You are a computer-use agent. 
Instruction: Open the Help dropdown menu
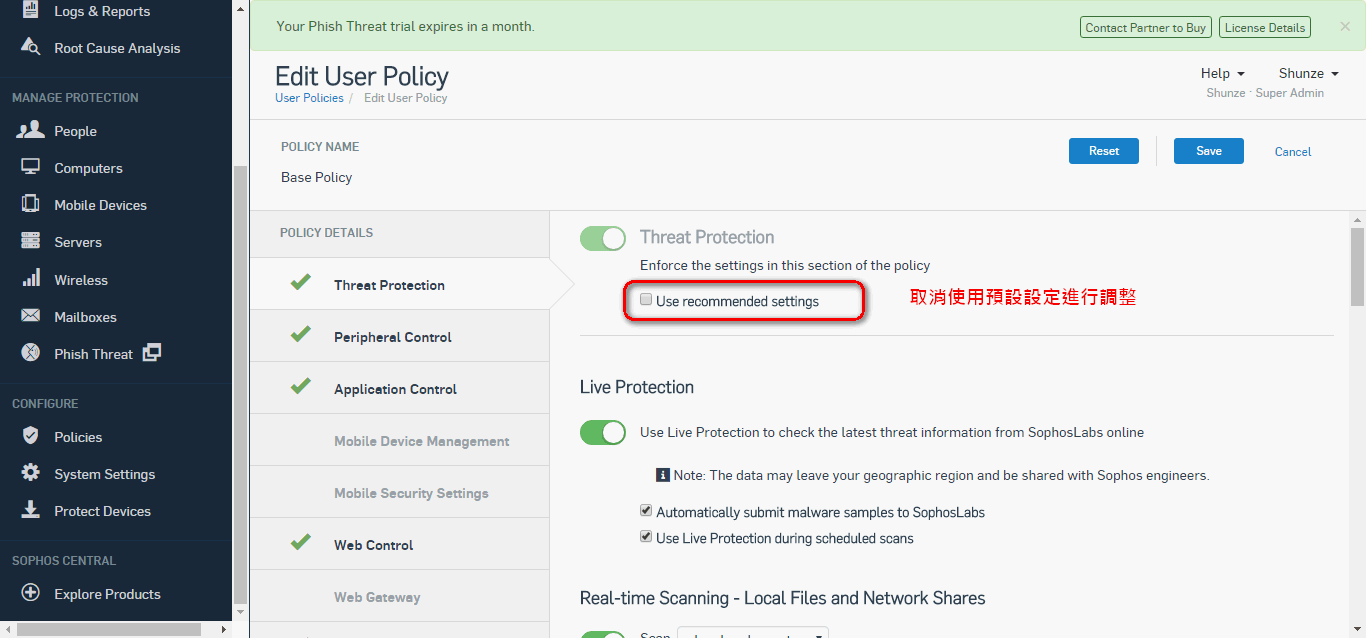click(x=1223, y=73)
